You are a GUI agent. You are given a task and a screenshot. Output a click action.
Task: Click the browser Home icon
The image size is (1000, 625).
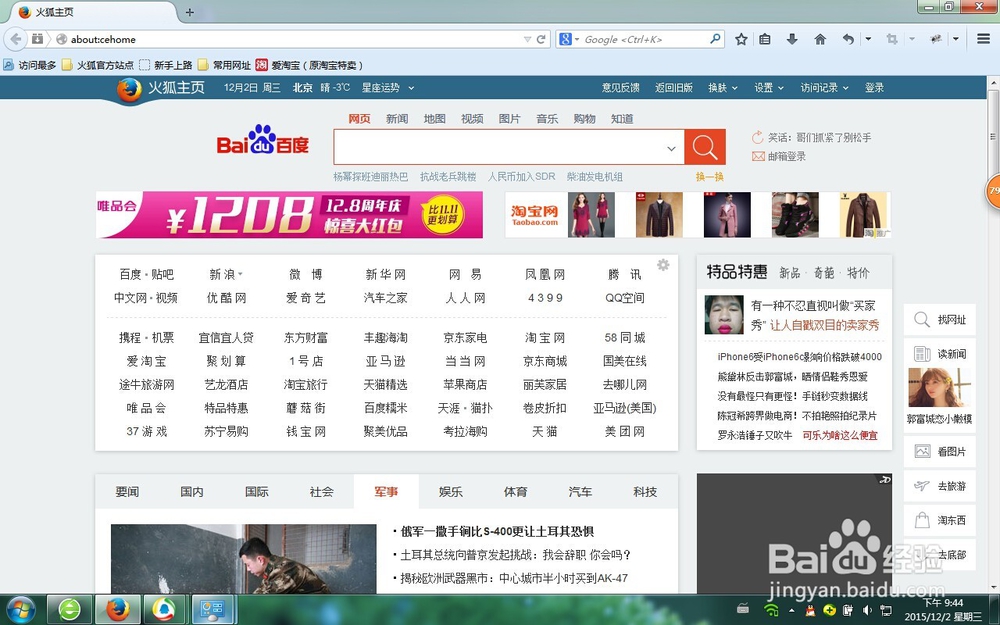pyautogui.click(x=820, y=38)
